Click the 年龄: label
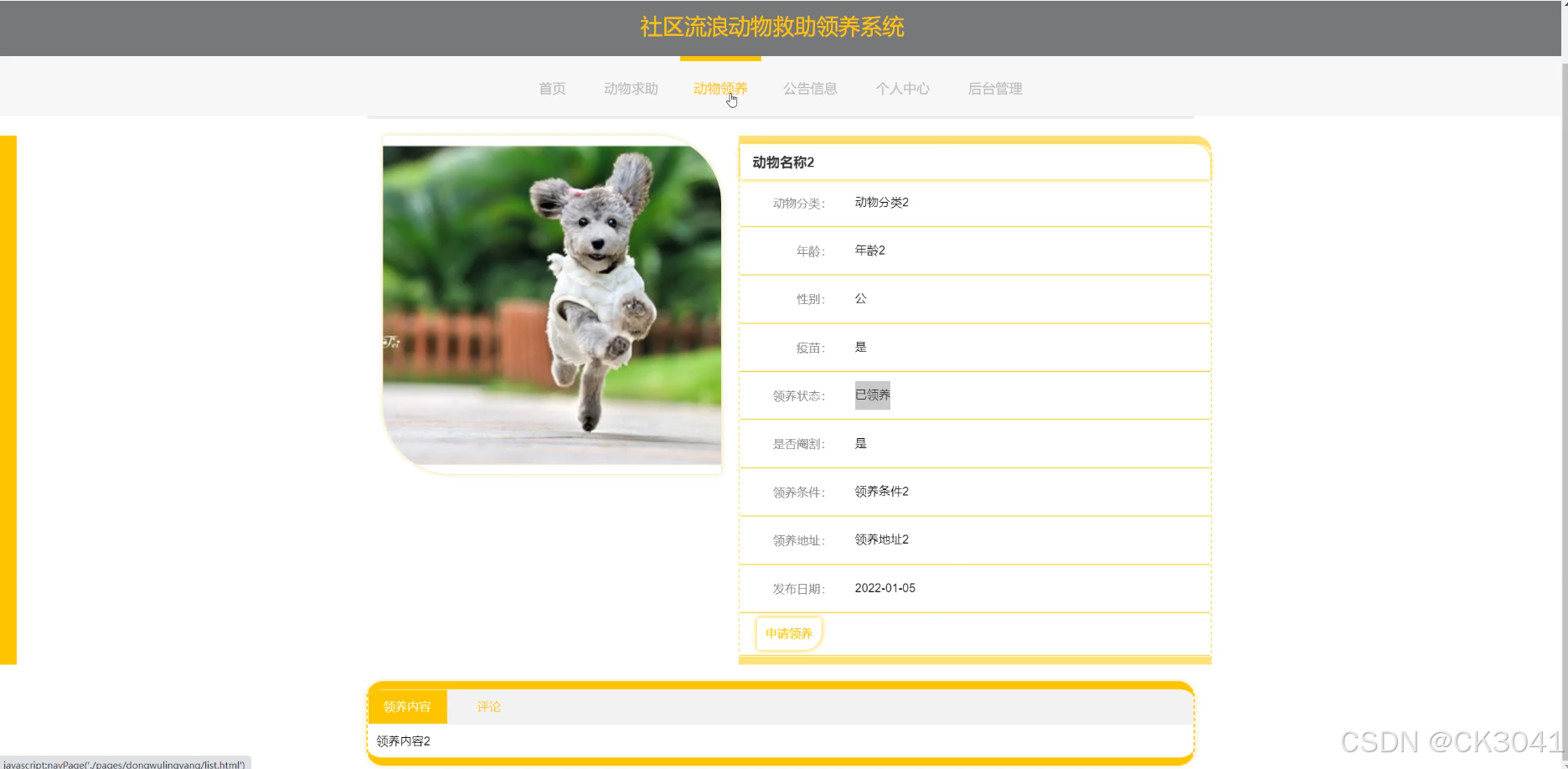Image resolution: width=1568 pixels, height=769 pixels. click(x=810, y=251)
